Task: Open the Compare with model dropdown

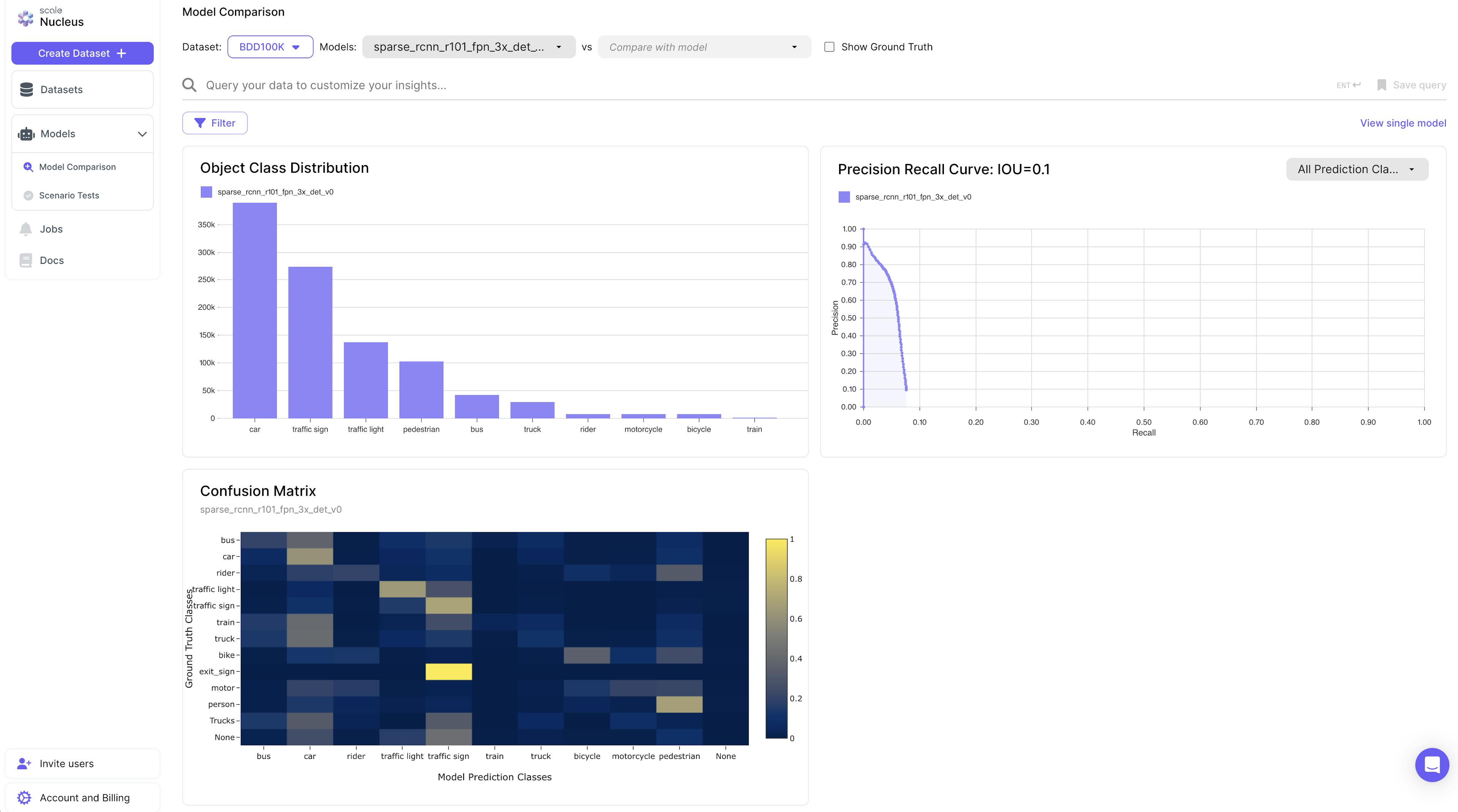Action: click(x=704, y=47)
